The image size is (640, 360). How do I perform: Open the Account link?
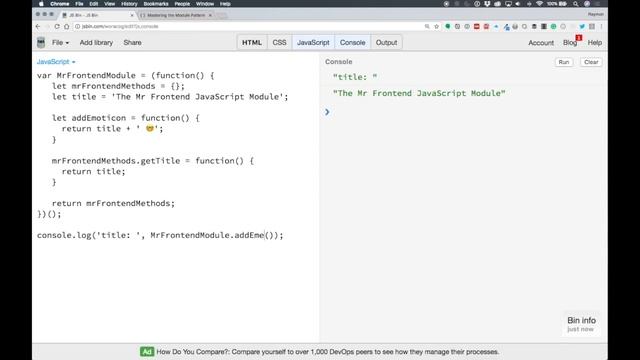[541, 43]
